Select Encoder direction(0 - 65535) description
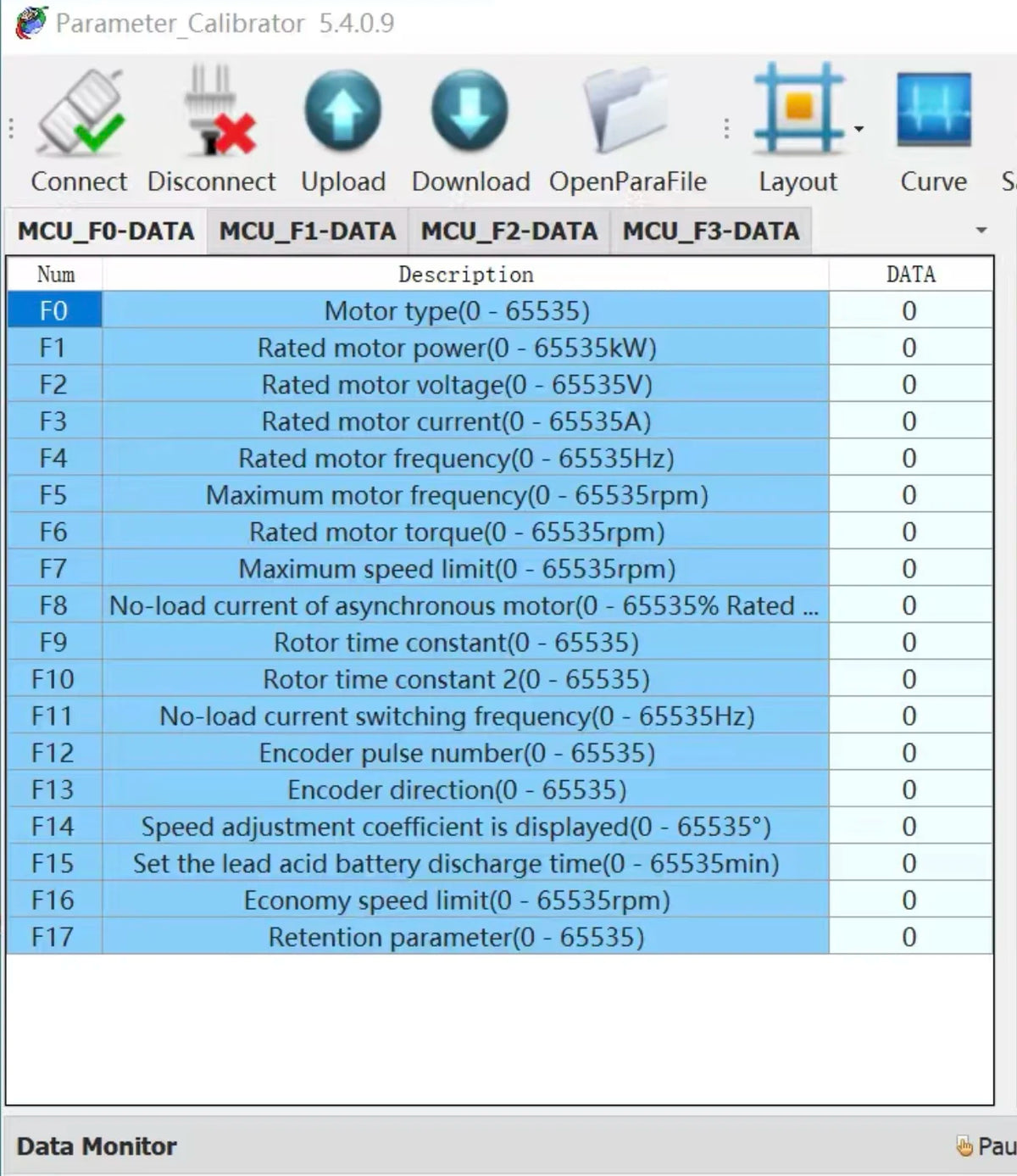The height and width of the screenshot is (1176, 1017). click(x=465, y=790)
